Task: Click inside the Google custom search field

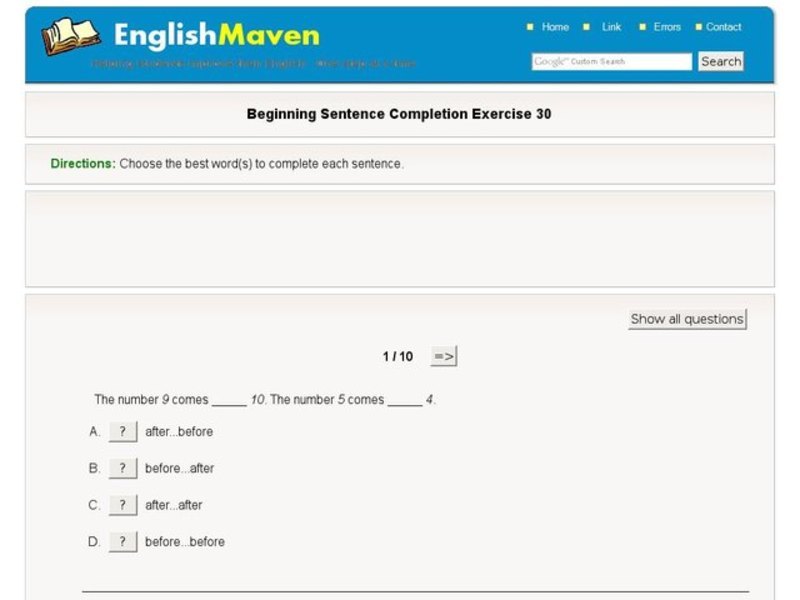Action: click(x=610, y=61)
